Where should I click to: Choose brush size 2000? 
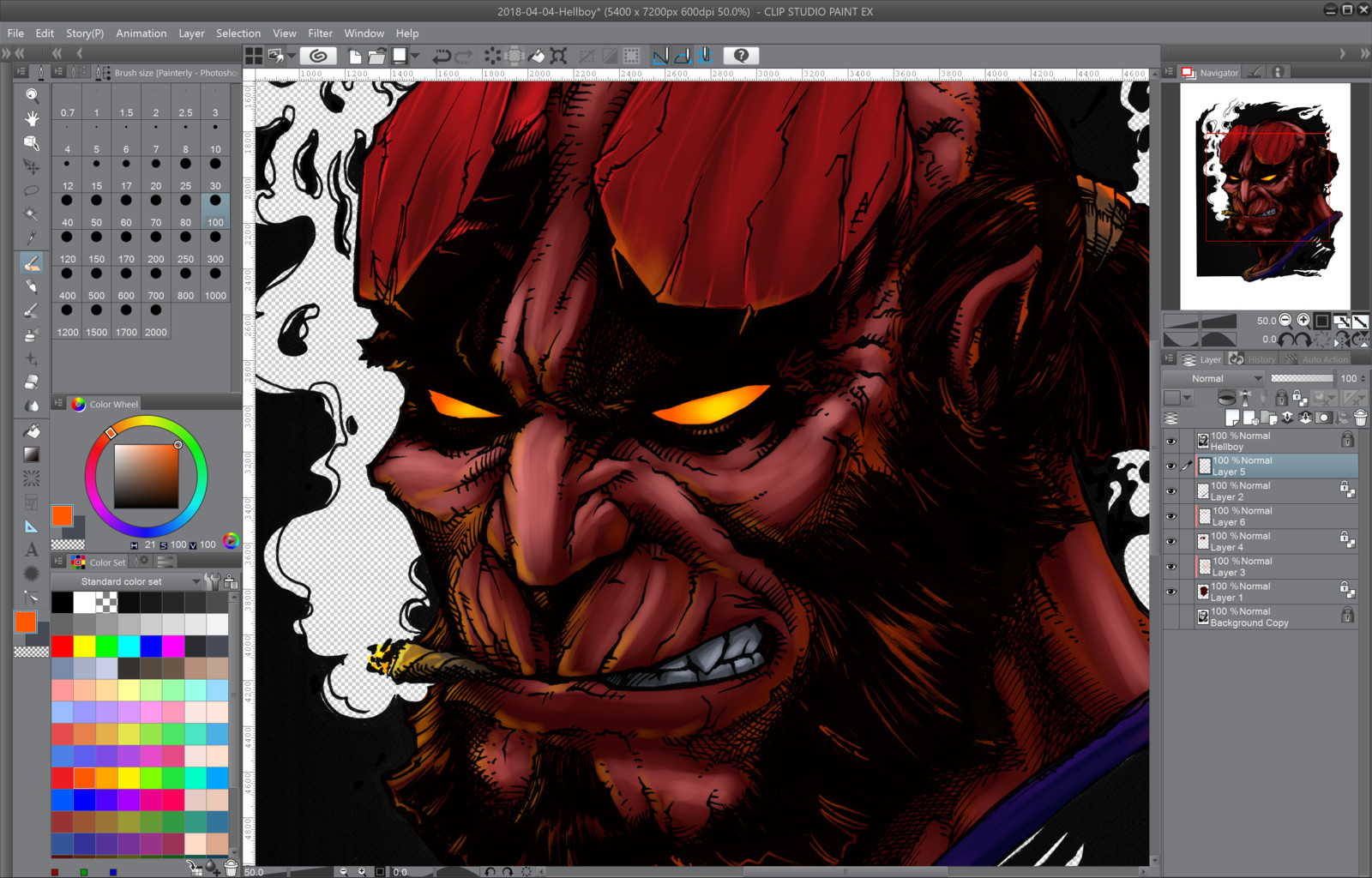[x=156, y=320]
